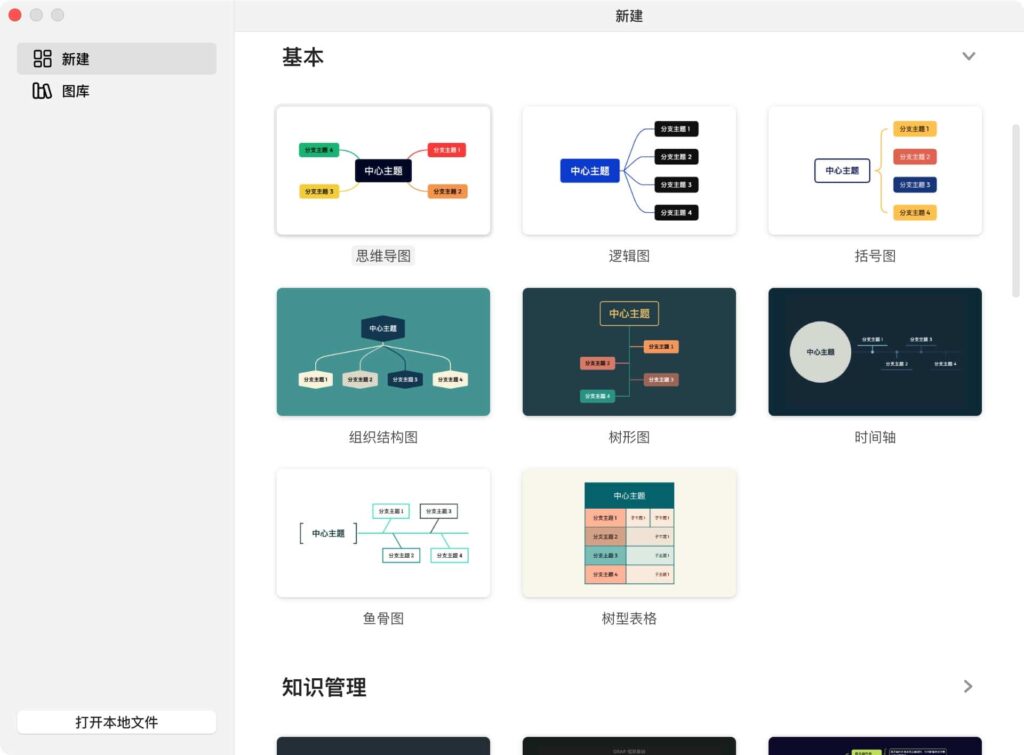Select the 树型表格 tree table template
This screenshot has width=1024, height=755.
628,533
